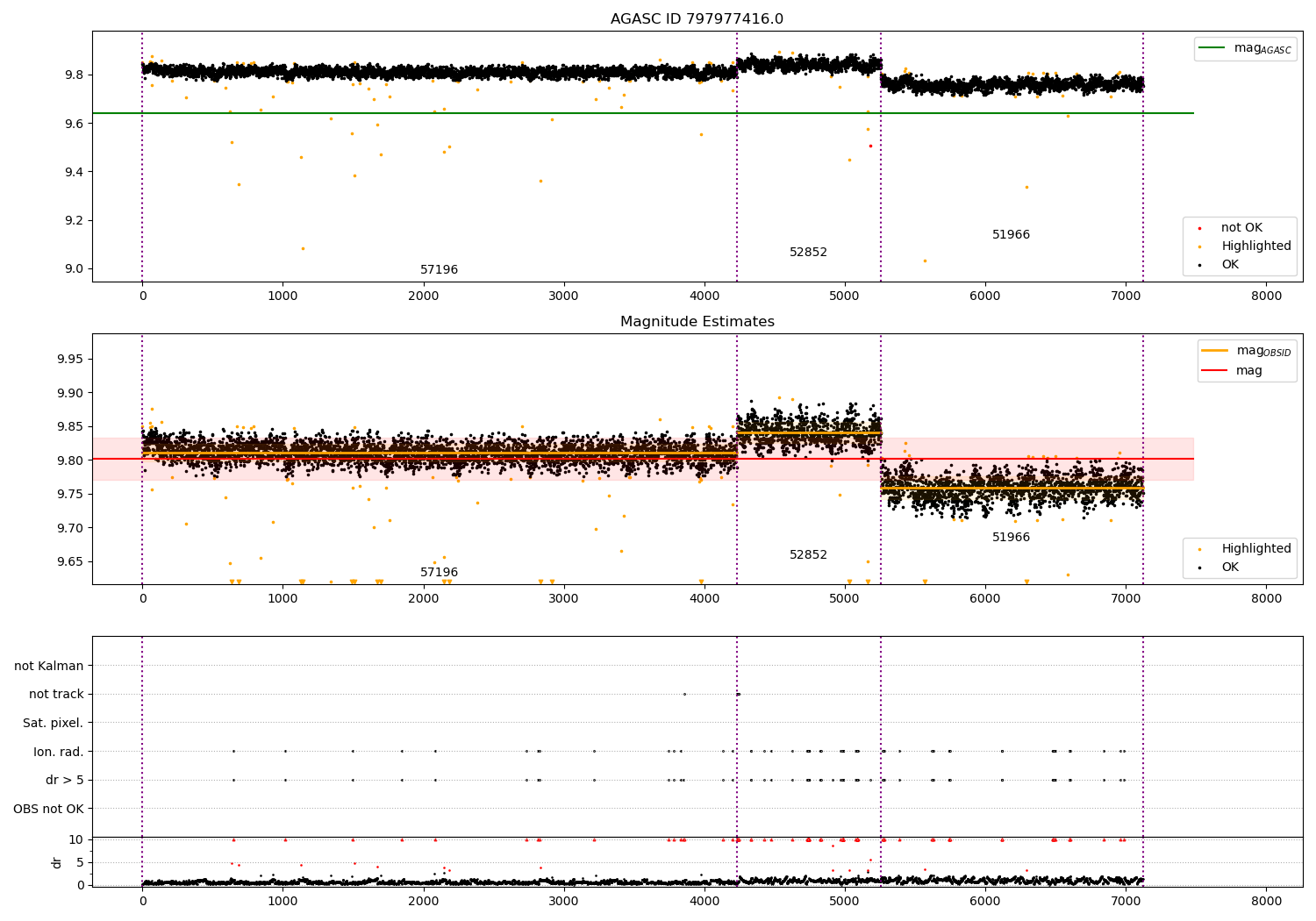The height and width of the screenshot is (921, 1316).
Task: Click the 9.65 y-axis tick label
Action: 70,561
